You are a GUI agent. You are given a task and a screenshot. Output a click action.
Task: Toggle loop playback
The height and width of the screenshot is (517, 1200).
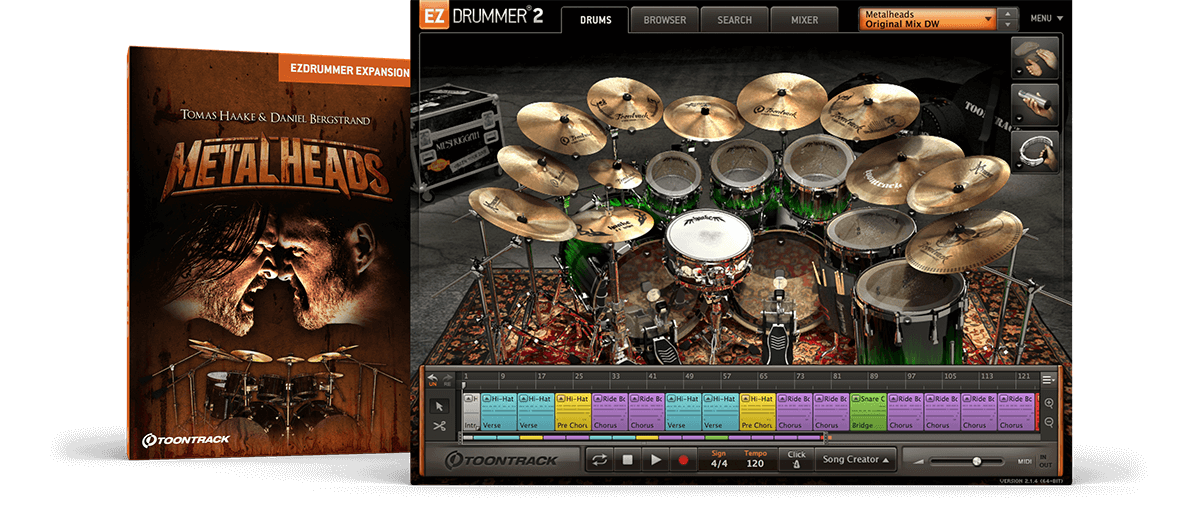pos(600,460)
